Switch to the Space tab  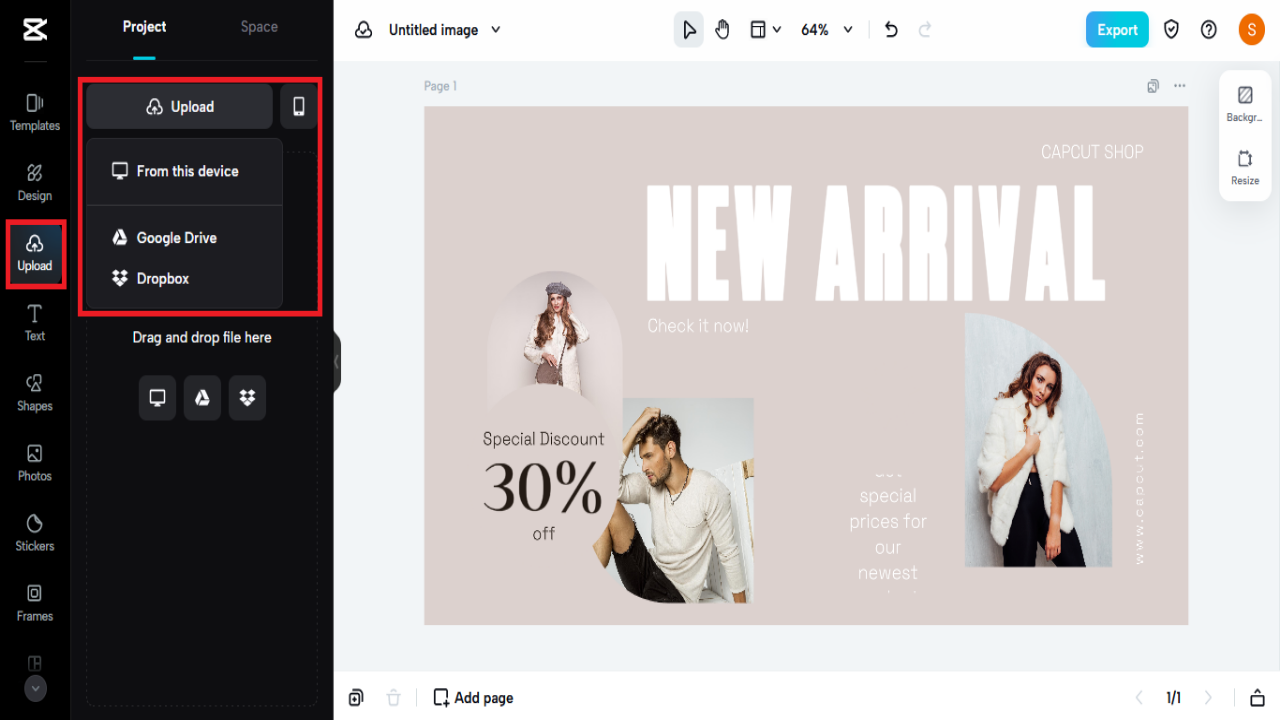(x=258, y=27)
